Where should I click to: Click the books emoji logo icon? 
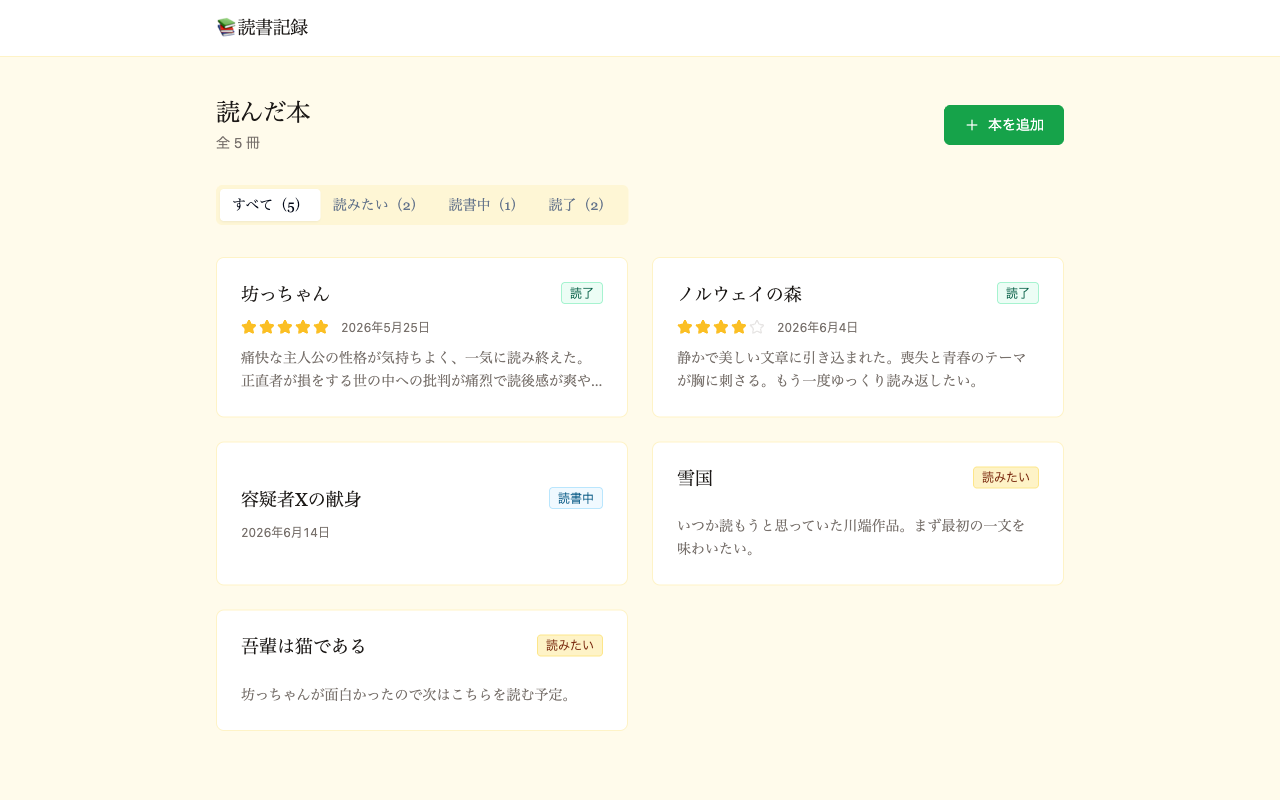226,27
